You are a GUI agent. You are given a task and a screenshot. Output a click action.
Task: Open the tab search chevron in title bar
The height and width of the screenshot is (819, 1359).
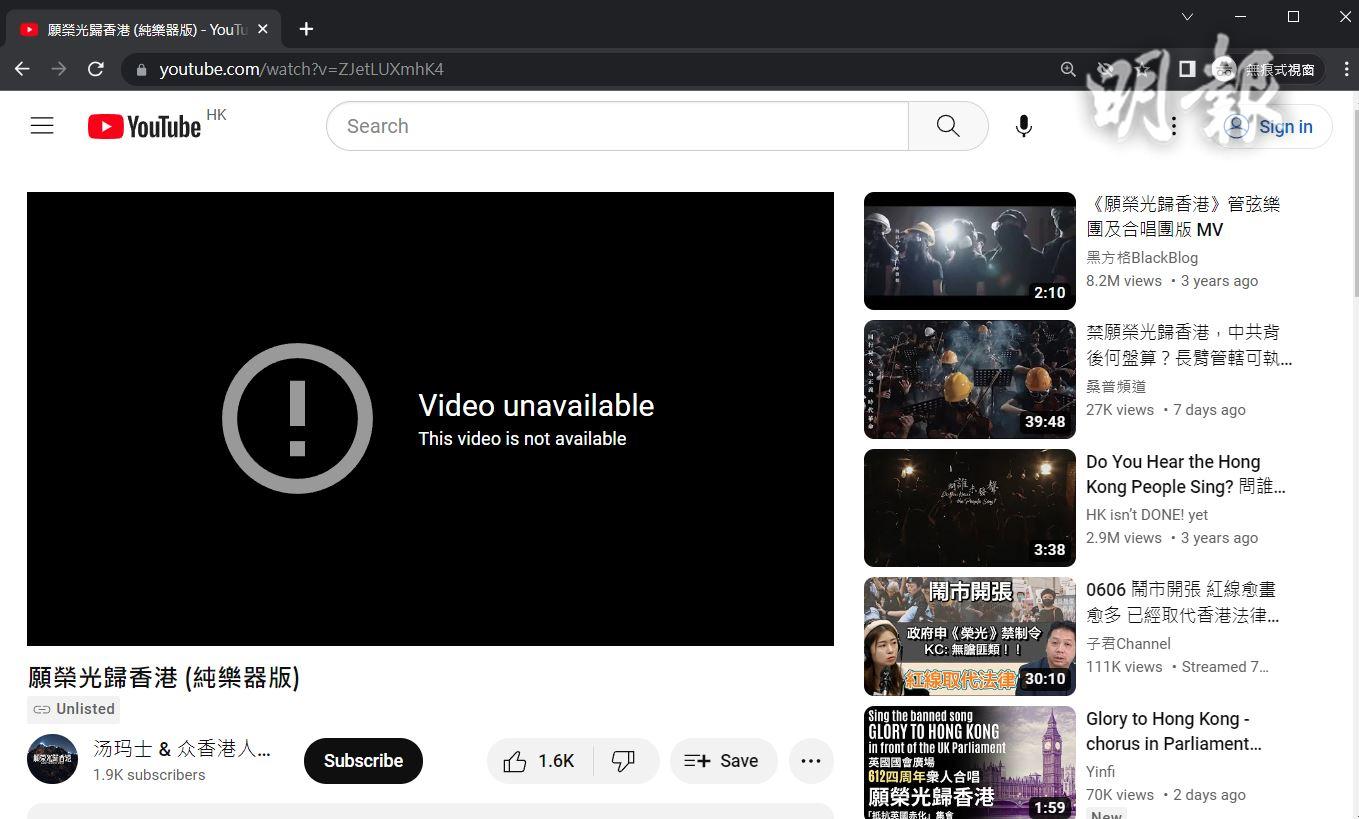[x=1187, y=17]
